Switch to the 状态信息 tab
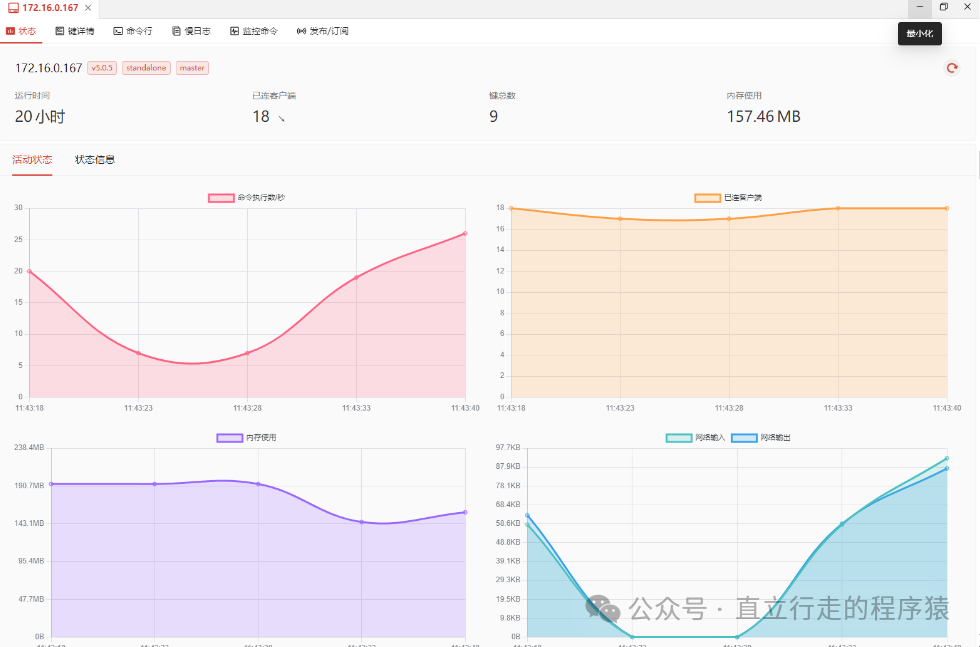980x647 pixels. (95, 160)
